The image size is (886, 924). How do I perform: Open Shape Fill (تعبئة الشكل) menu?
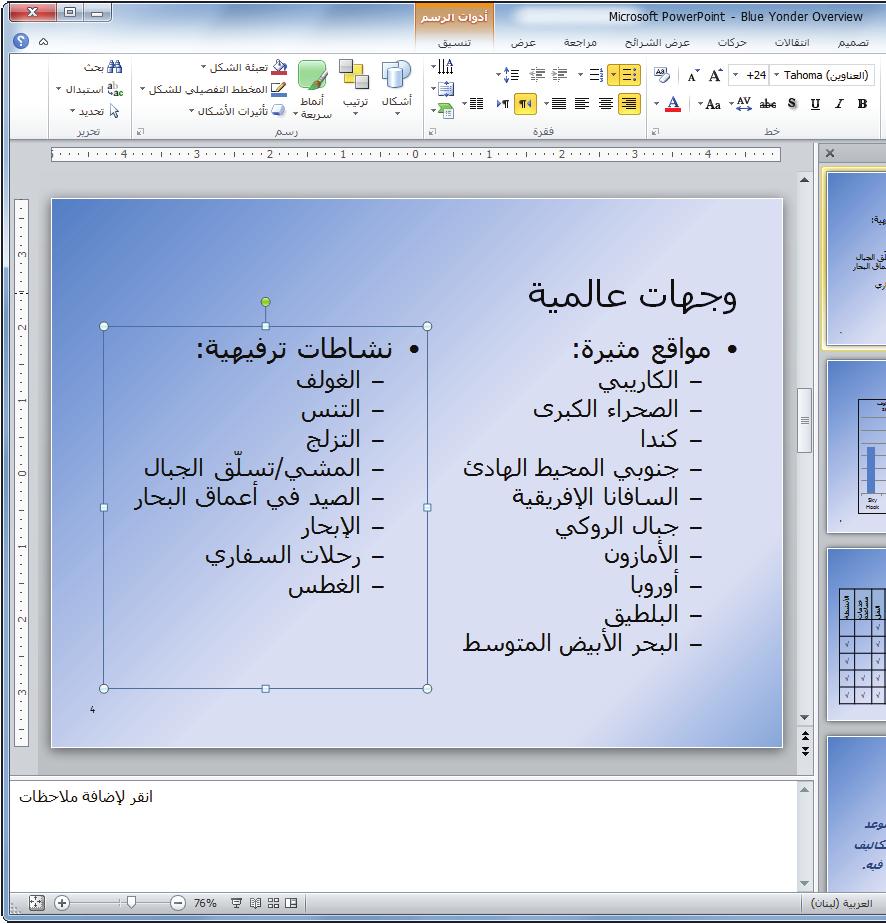pyautogui.click(x=244, y=67)
